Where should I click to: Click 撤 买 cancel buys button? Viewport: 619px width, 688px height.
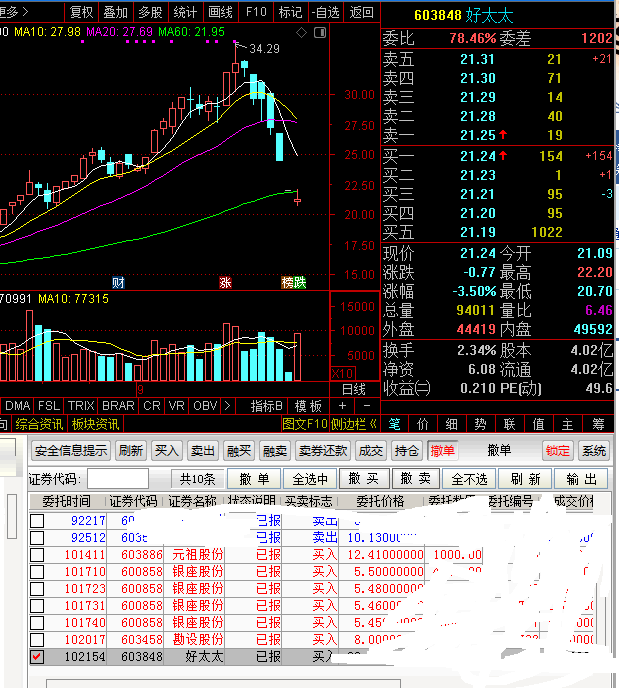(x=364, y=479)
